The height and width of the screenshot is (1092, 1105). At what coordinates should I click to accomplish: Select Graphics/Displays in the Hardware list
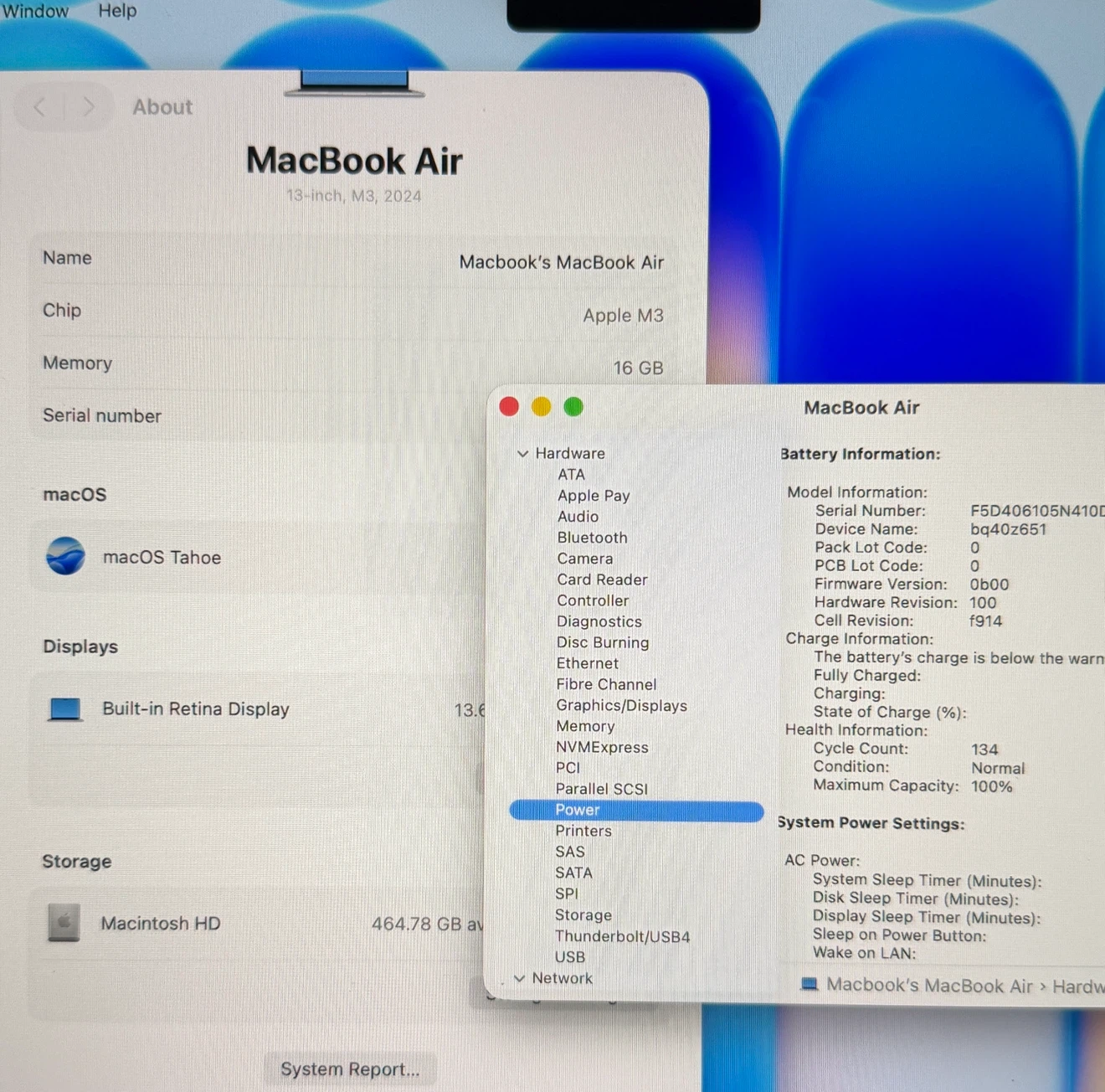tap(621, 705)
